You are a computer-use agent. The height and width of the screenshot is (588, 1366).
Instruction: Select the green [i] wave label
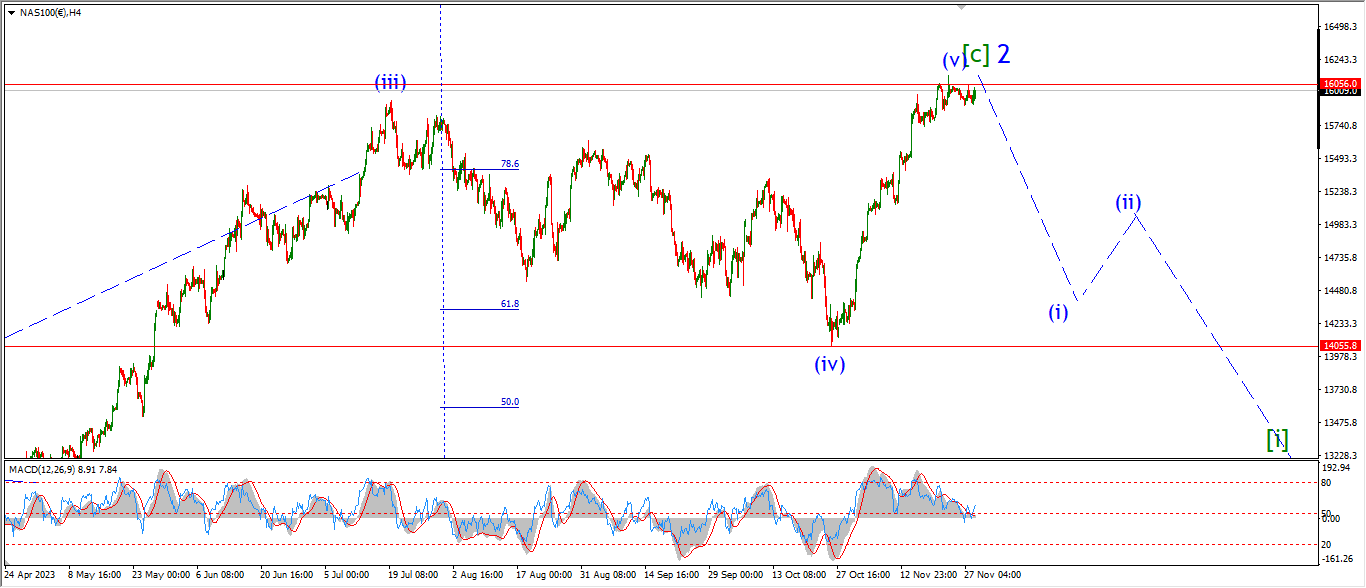1277,438
